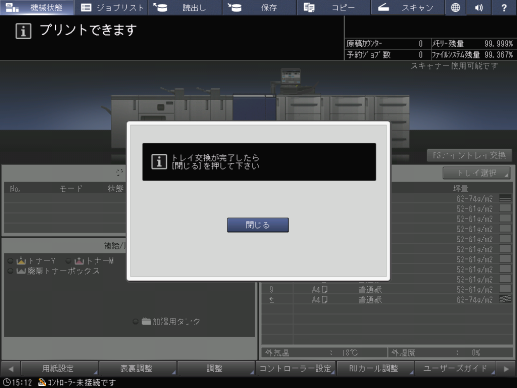Click the clock icon showing 15:12

click(x=6, y=382)
